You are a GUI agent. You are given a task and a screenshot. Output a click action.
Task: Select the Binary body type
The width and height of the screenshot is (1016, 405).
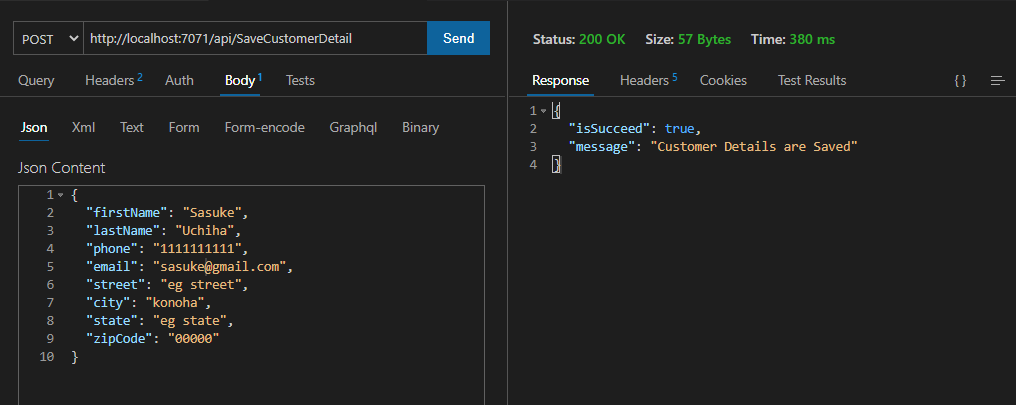click(x=420, y=127)
